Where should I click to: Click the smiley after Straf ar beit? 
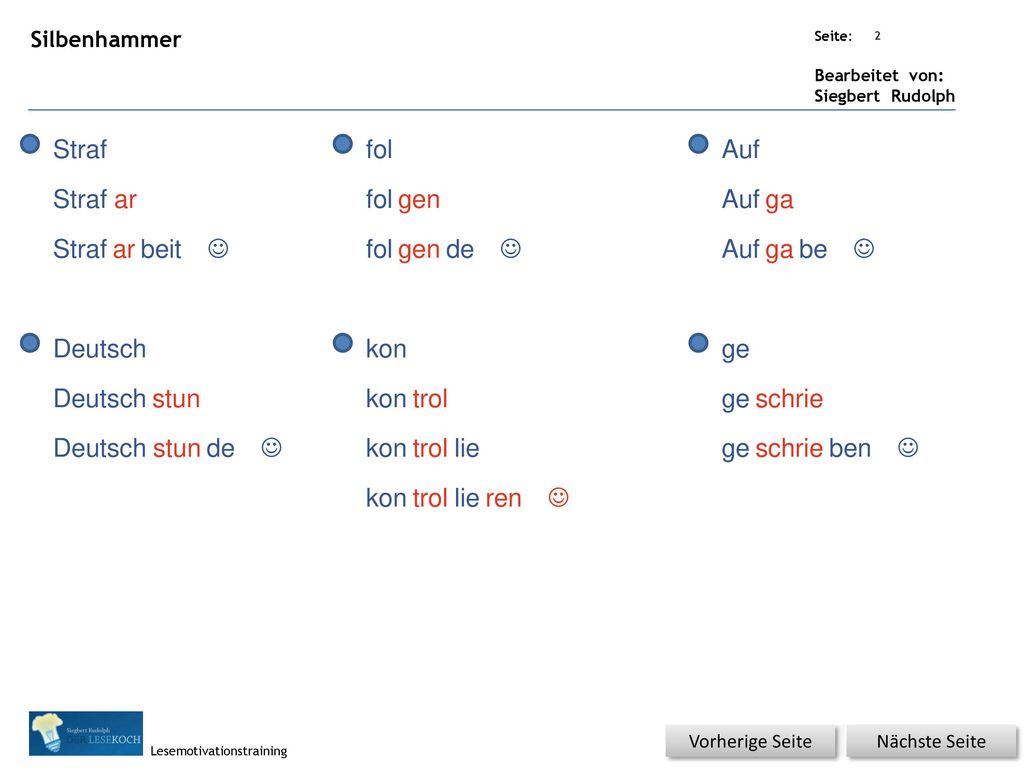pos(218,248)
